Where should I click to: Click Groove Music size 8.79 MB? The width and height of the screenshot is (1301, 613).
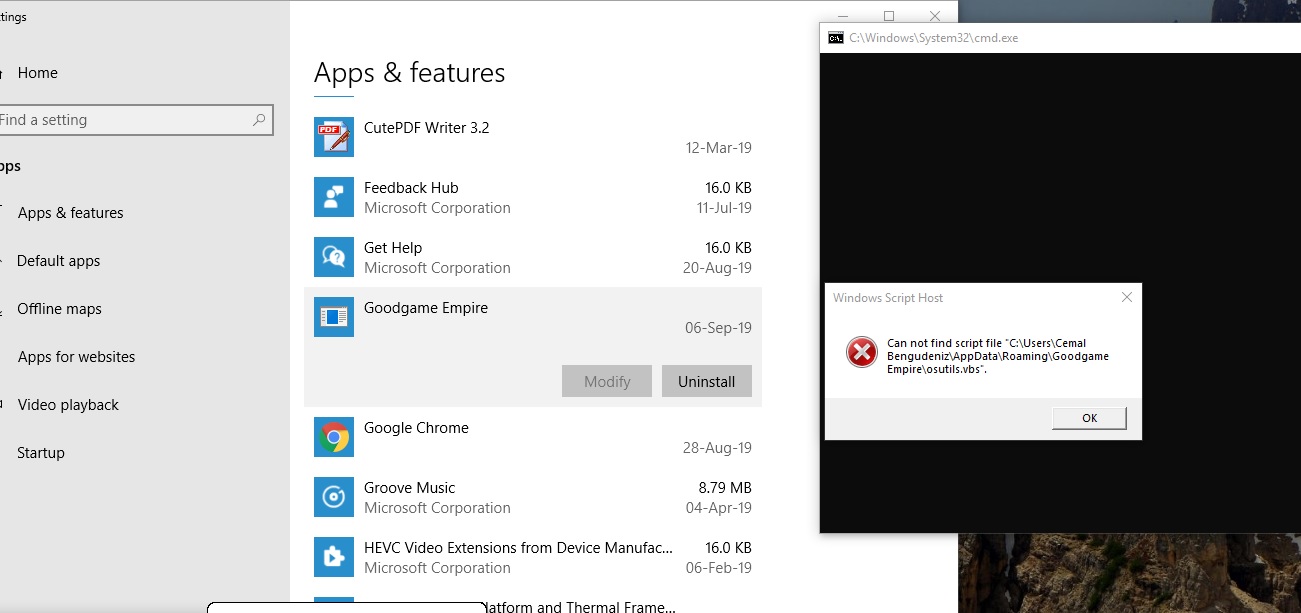[x=725, y=488]
